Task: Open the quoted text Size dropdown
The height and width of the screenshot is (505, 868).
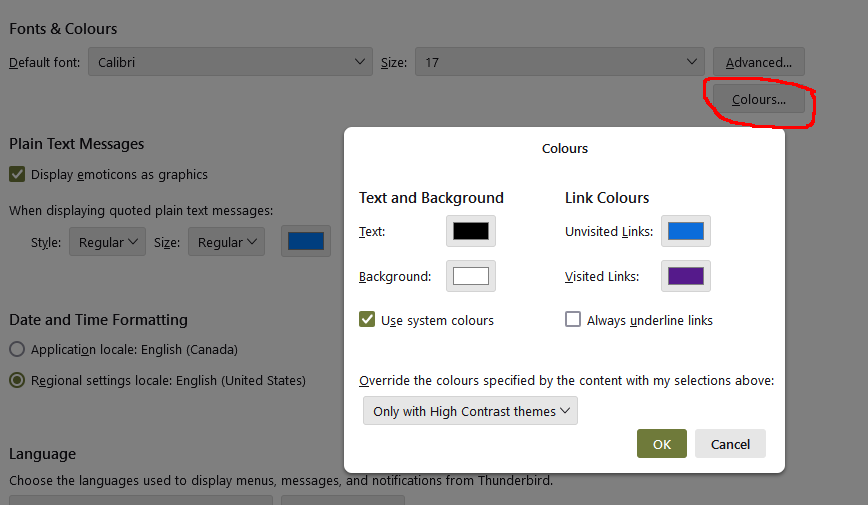Action: (x=226, y=242)
